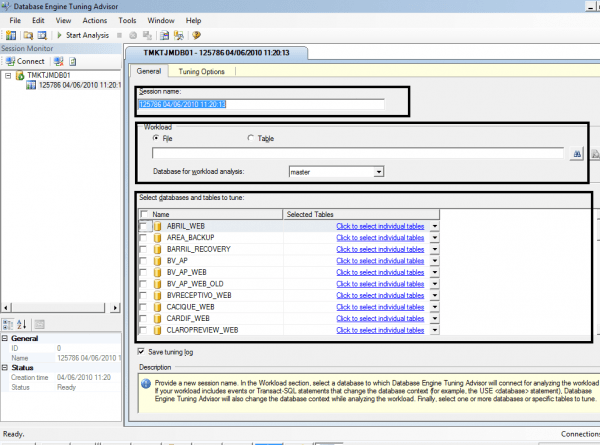
Task: Click the Evaluate Recommendations toolbar icon
Action: tap(147, 36)
